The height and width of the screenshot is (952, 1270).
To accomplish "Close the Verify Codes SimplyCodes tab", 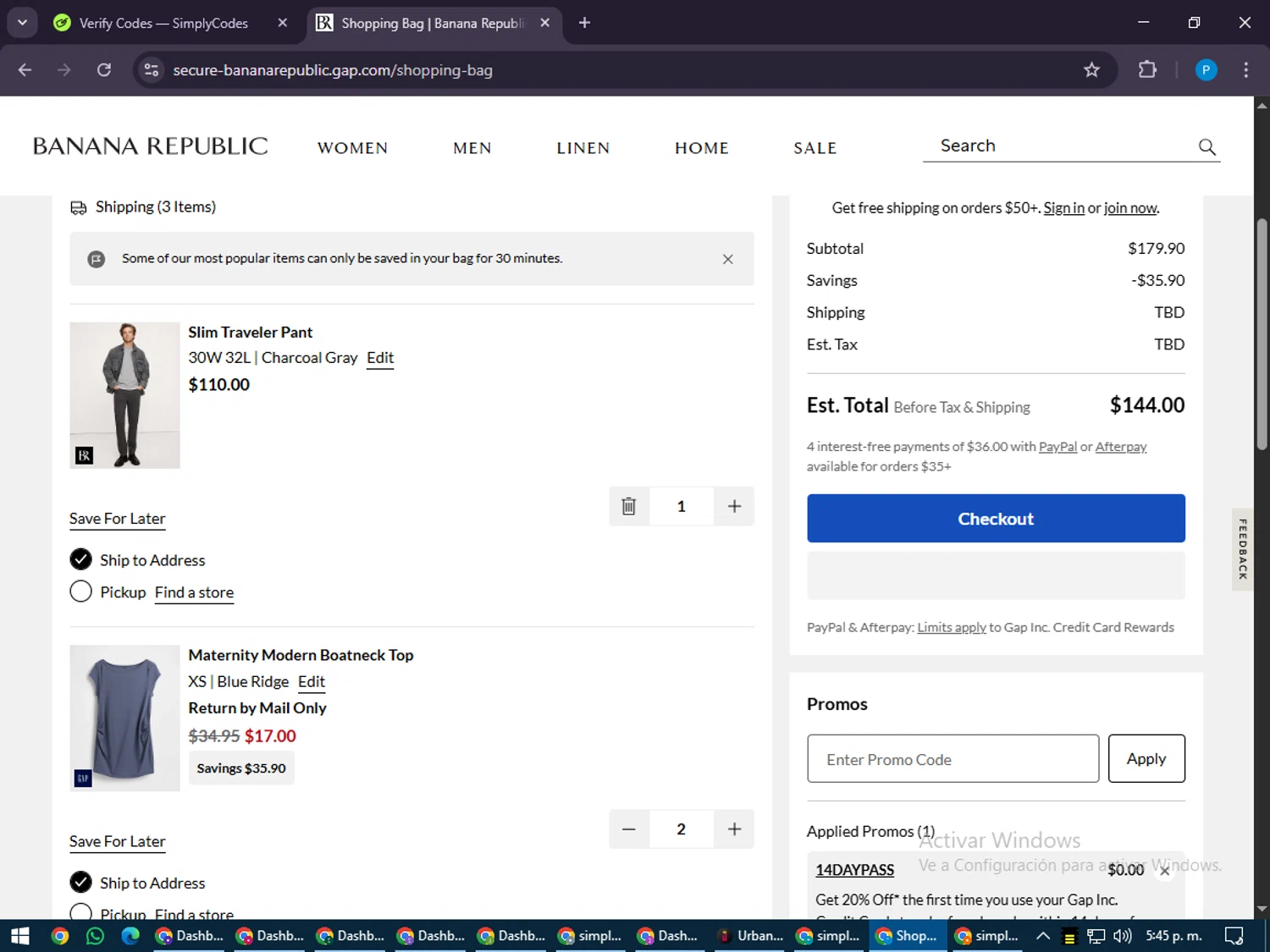I will tap(283, 23).
